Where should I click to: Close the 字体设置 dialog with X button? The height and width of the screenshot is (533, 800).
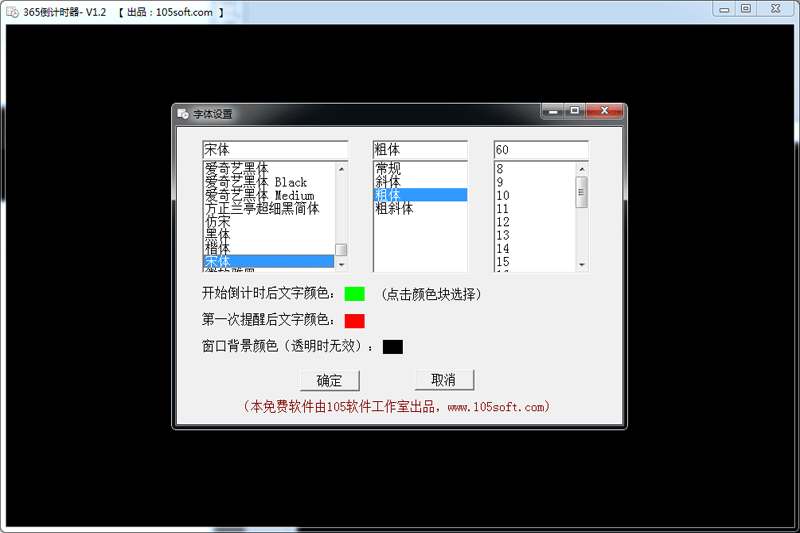603,111
